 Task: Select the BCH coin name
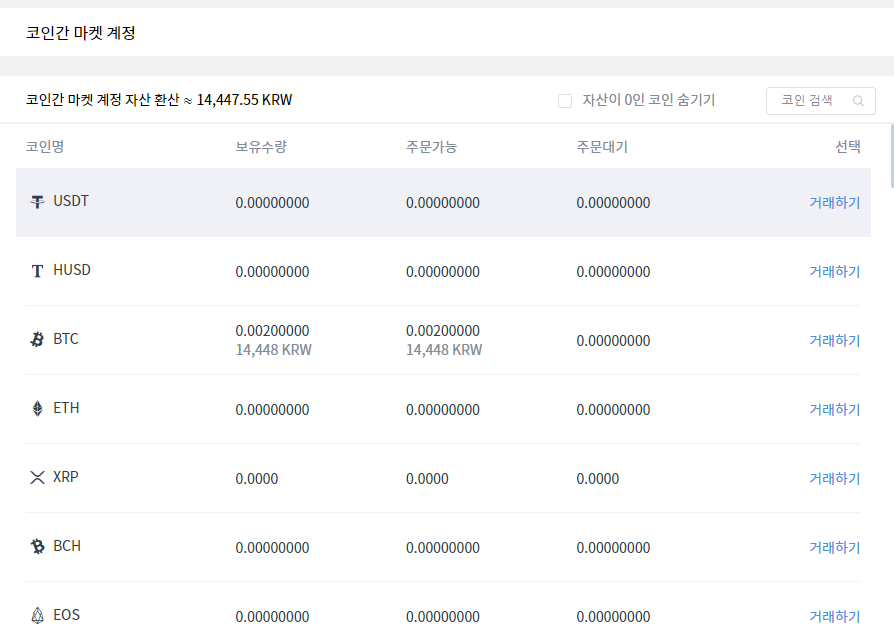click(67, 546)
